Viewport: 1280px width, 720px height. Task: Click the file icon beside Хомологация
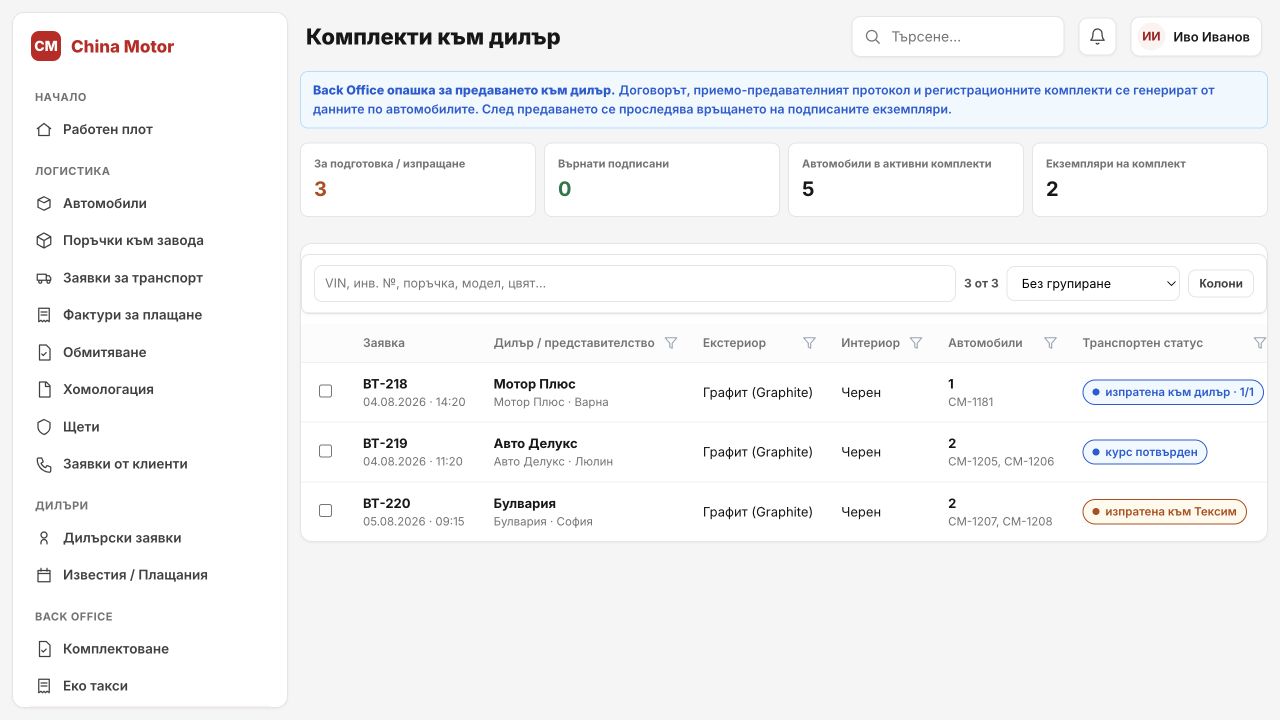(x=44, y=389)
